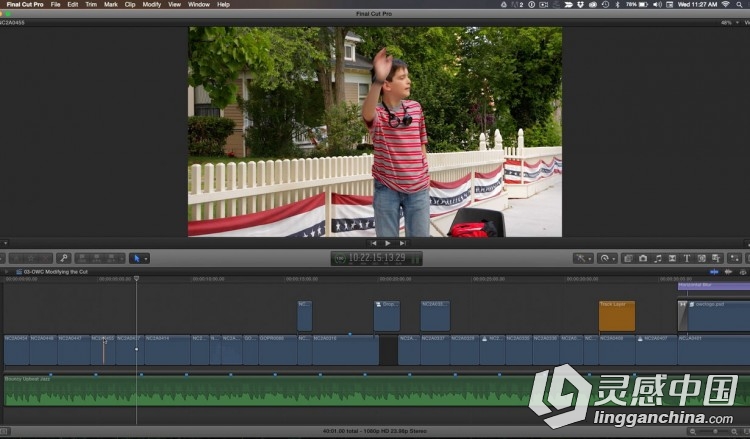This screenshot has width=750, height=439.
Task: Click the Play button under the viewer
Action: point(387,243)
